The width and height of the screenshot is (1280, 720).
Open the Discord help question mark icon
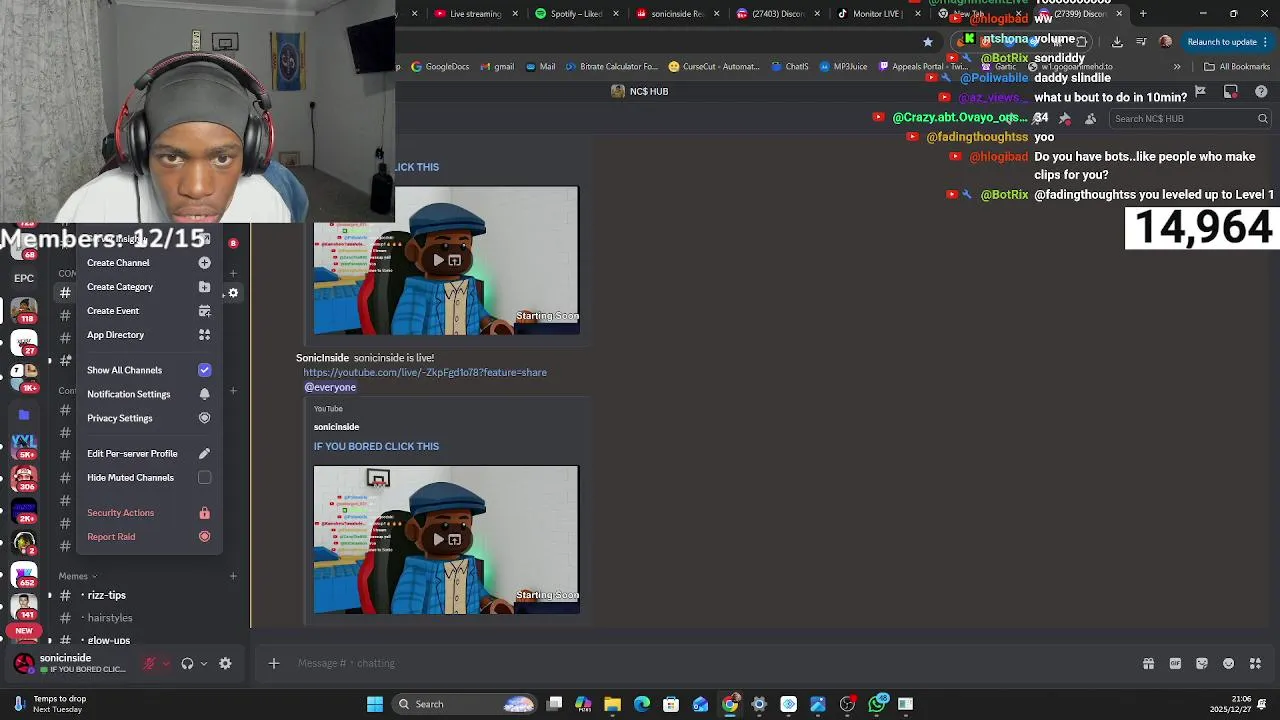tap(1261, 91)
